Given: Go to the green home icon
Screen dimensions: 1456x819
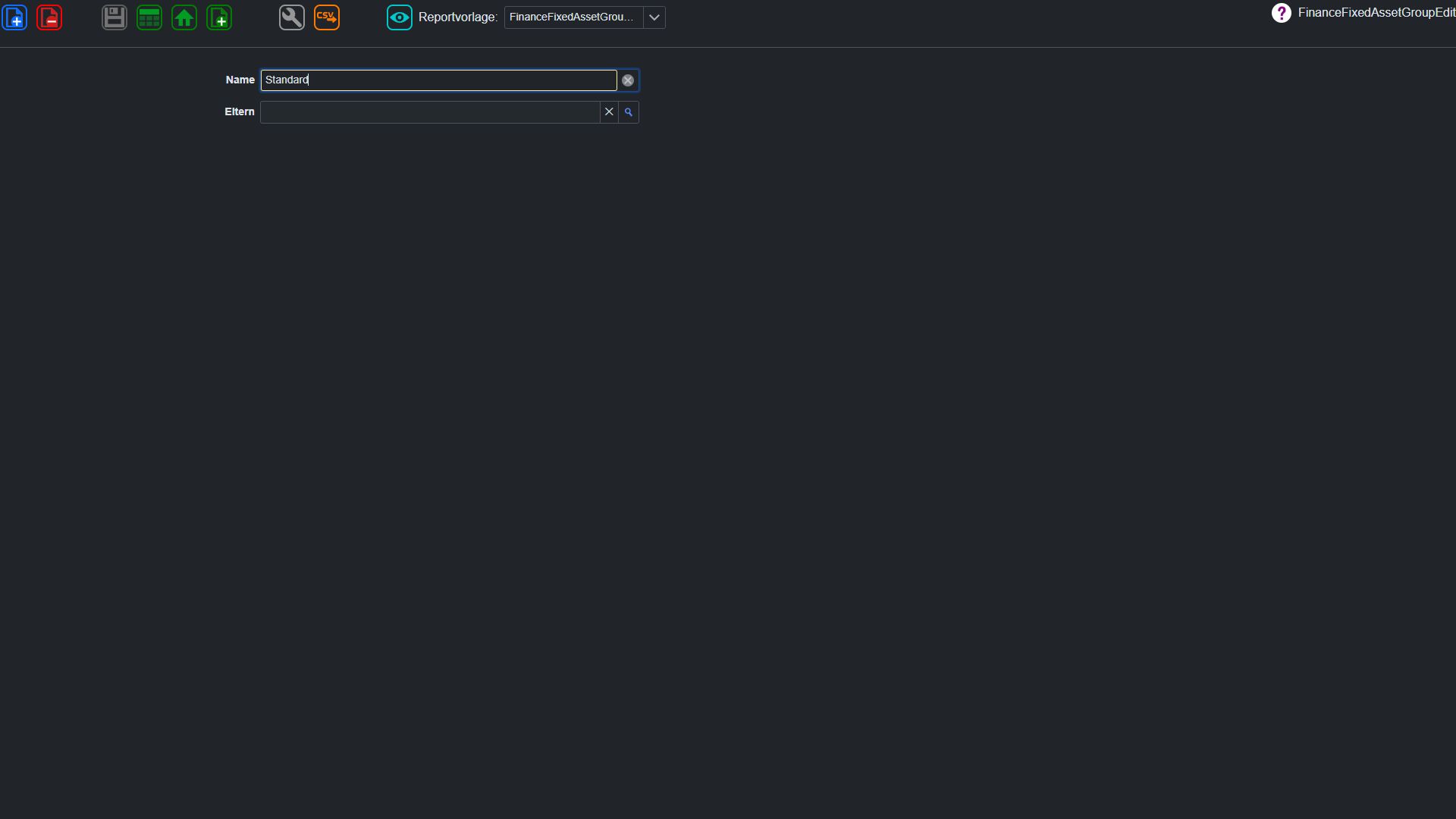Looking at the screenshot, I should point(184,17).
